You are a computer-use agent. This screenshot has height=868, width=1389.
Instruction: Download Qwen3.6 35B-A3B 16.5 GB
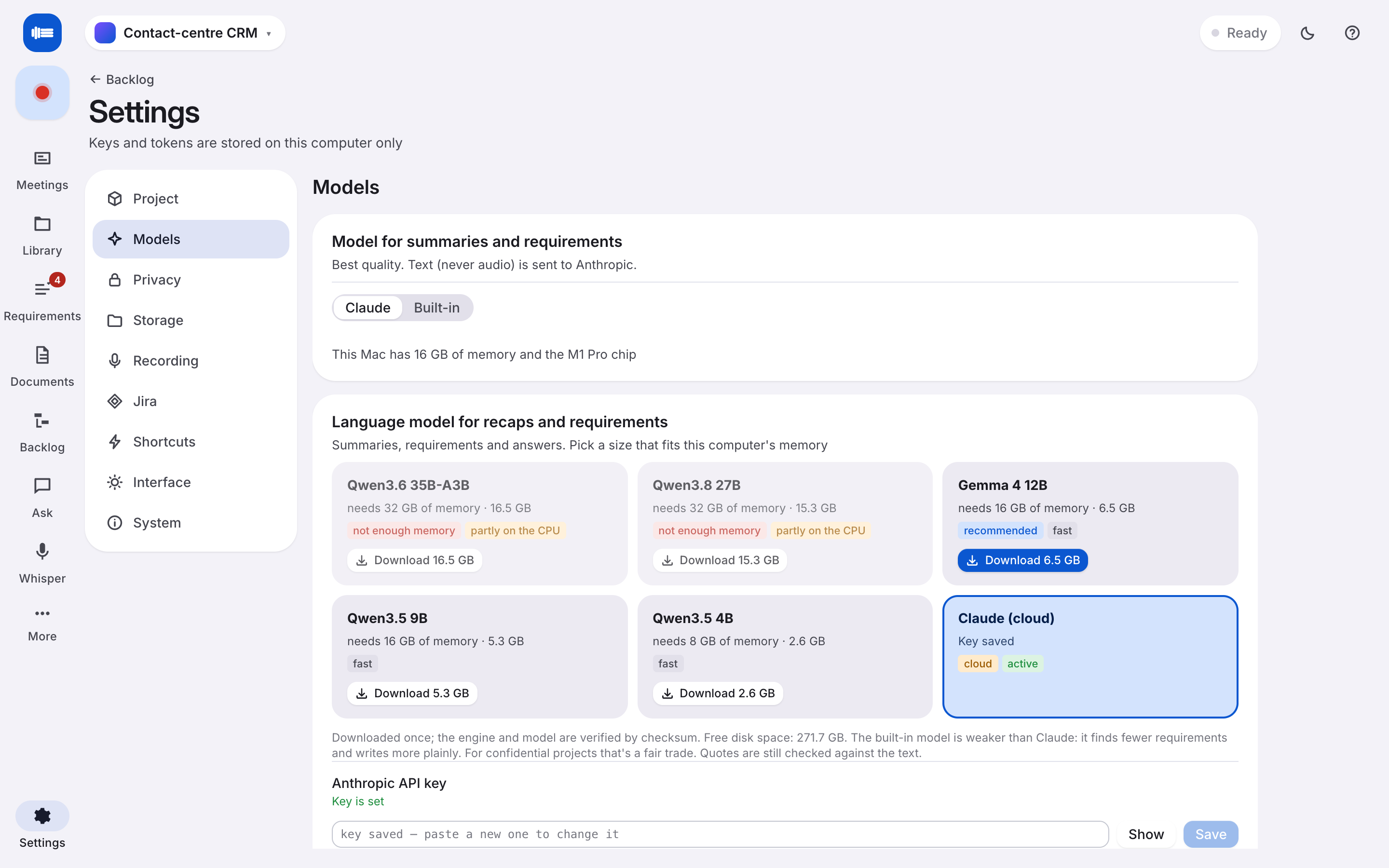(x=414, y=560)
